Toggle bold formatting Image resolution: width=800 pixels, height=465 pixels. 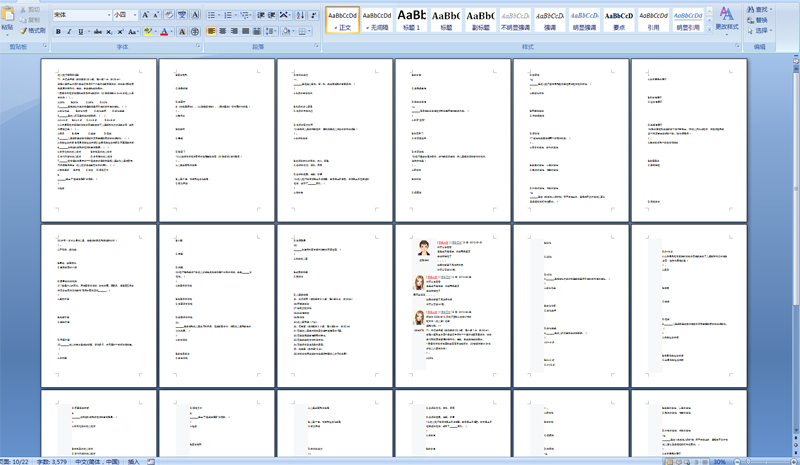click(58, 32)
